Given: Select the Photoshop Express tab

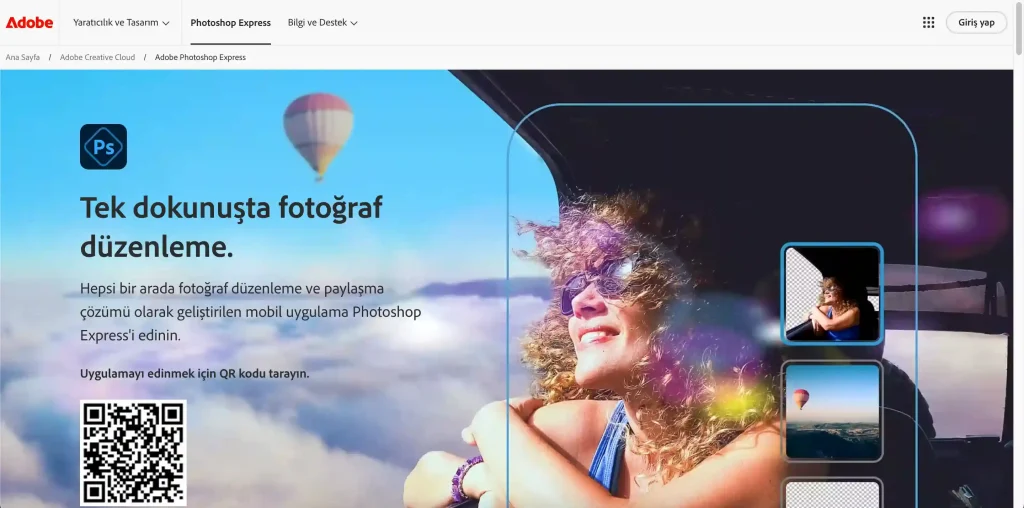Looking at the screenshot, I should tap(231, 23).
